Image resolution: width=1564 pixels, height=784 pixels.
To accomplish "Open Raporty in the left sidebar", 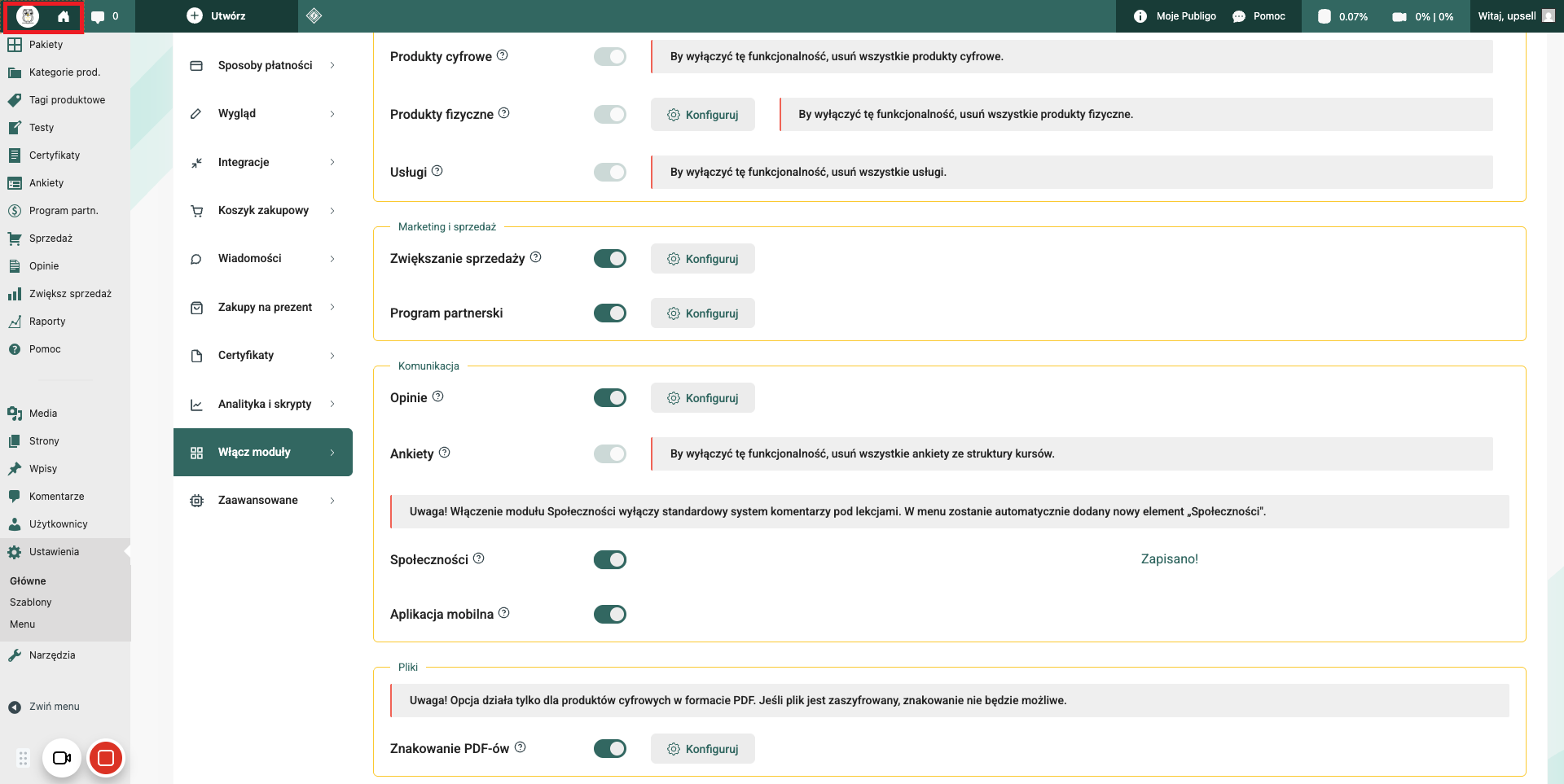I will [47, 322].
